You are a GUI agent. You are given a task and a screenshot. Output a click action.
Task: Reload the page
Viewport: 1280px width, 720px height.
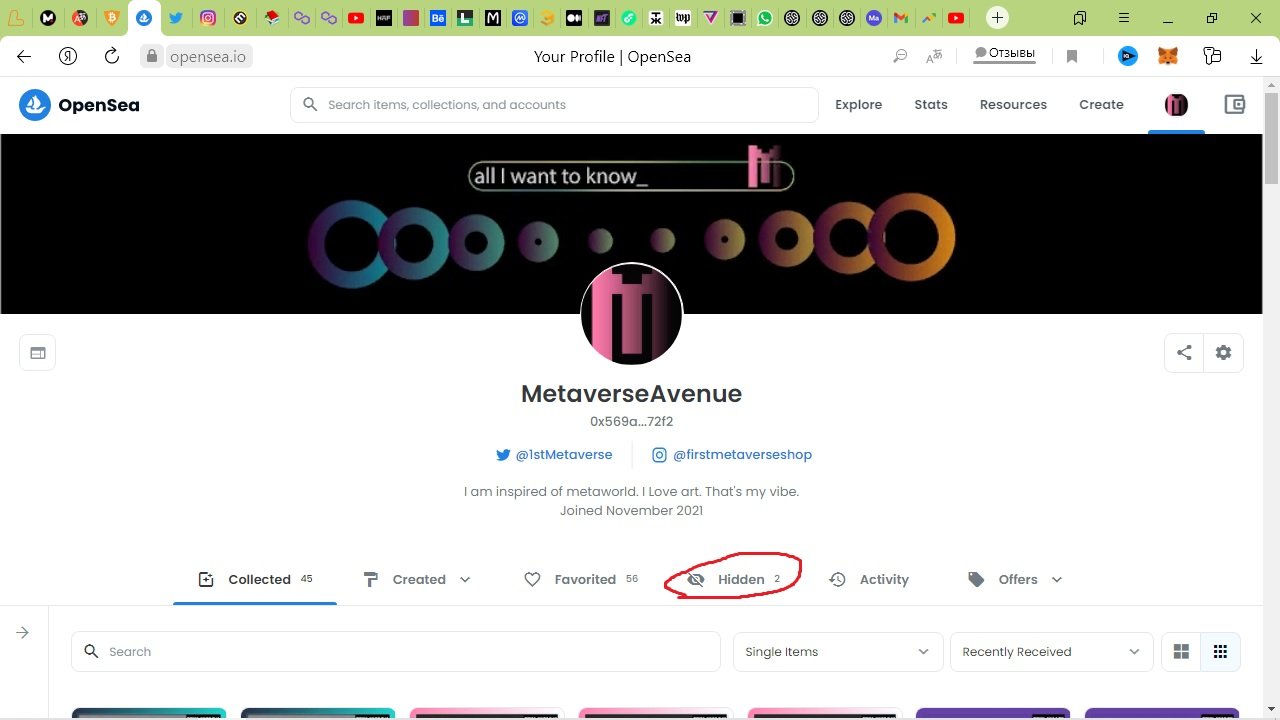point(112,57)
